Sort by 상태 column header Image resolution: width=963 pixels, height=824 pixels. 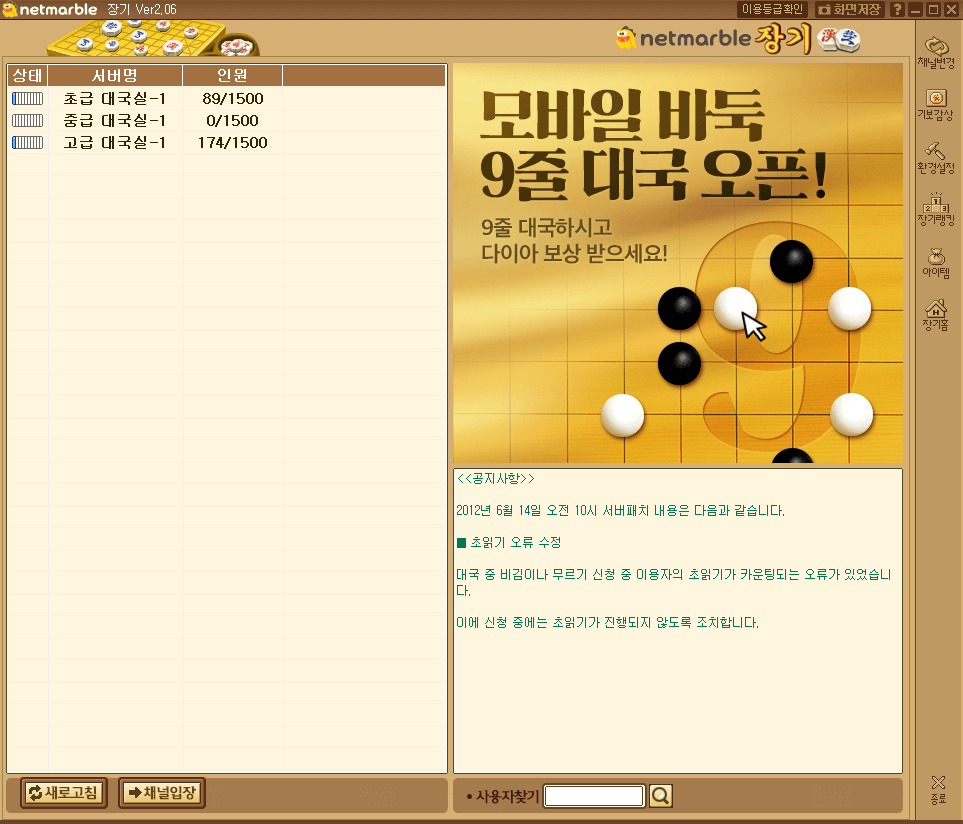[28, 76]
